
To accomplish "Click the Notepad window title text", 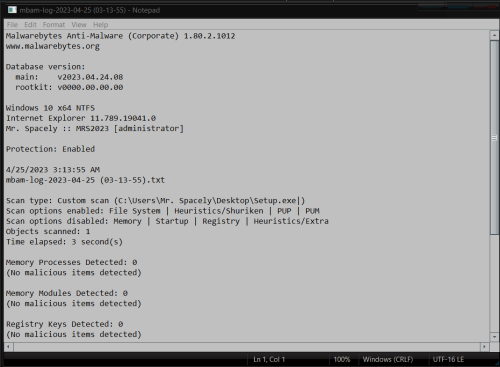I will point(90,10).
